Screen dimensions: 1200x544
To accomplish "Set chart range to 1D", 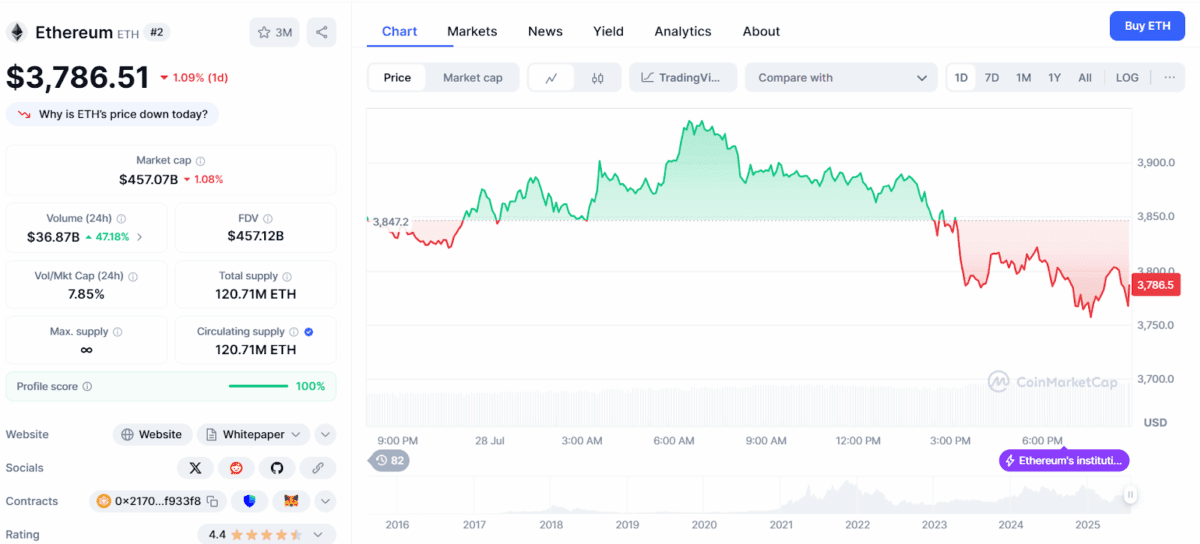I will click(961, 78).
